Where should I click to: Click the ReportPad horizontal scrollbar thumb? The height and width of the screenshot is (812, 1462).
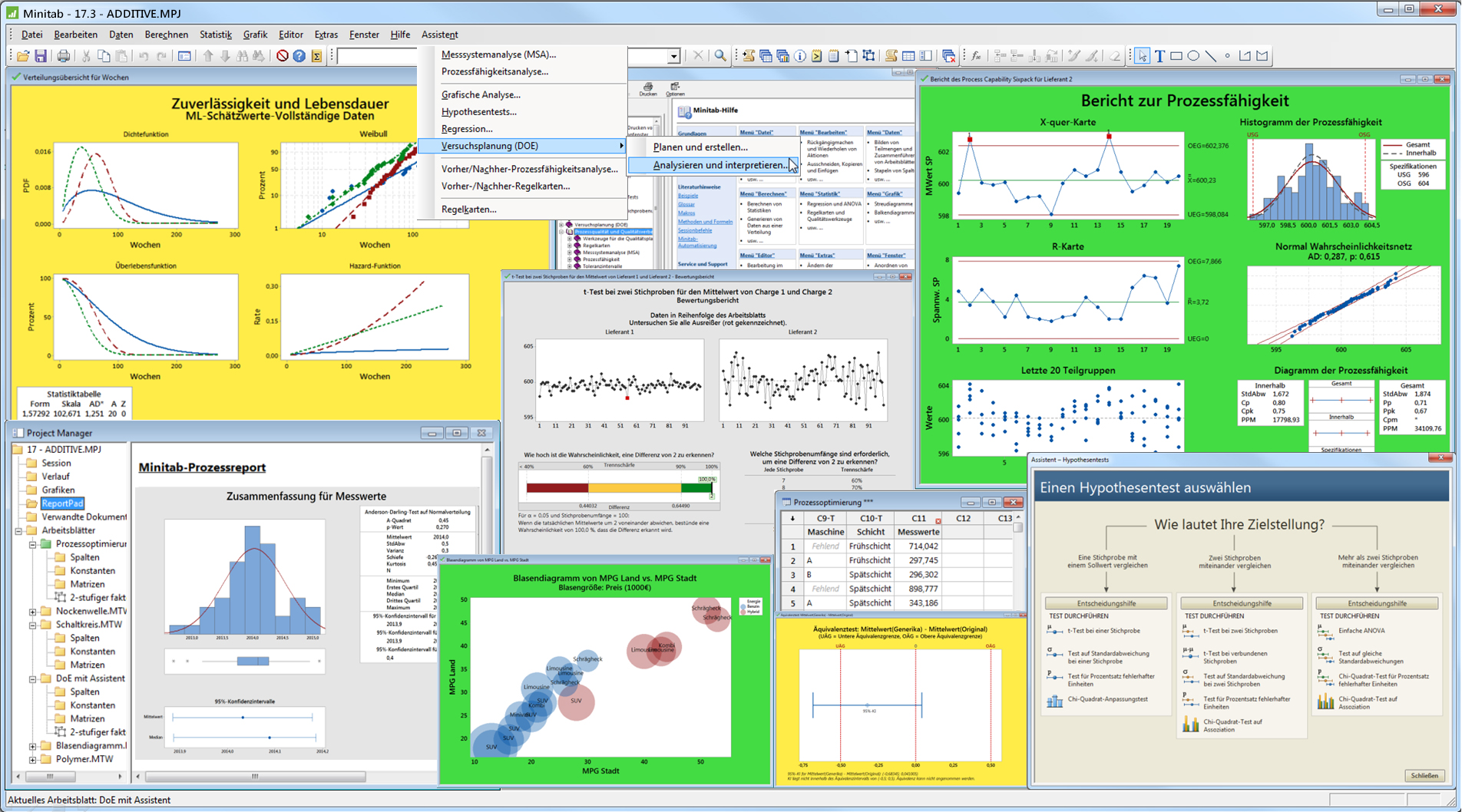click(255, 777)
